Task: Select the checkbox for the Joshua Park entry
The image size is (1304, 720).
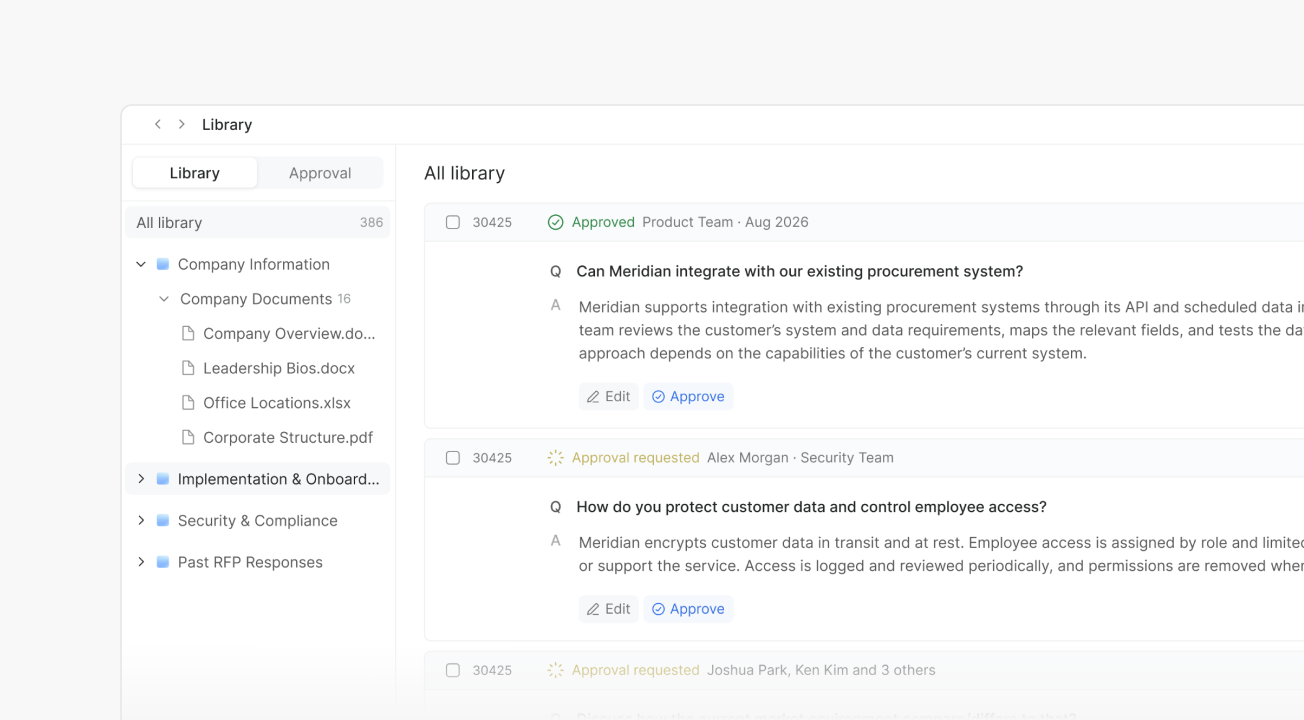Action: point(453,670)
